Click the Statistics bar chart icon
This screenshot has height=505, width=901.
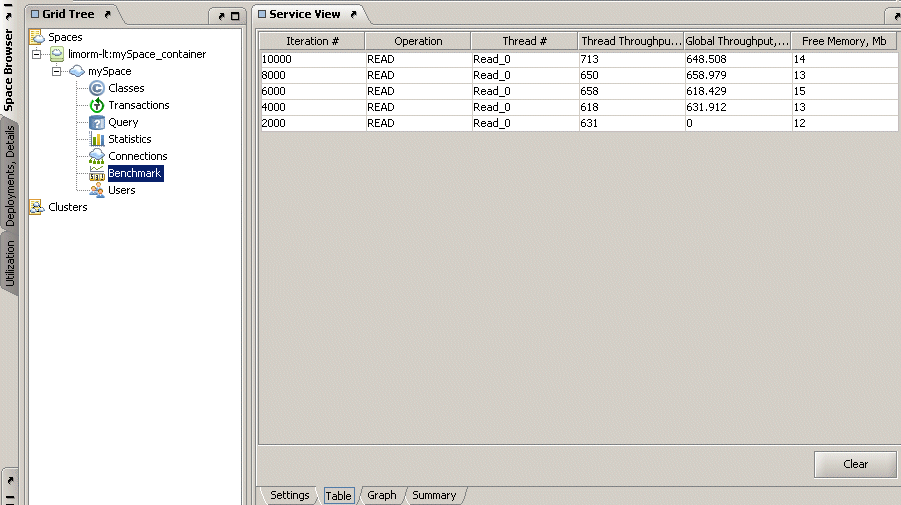pos(97,139)
